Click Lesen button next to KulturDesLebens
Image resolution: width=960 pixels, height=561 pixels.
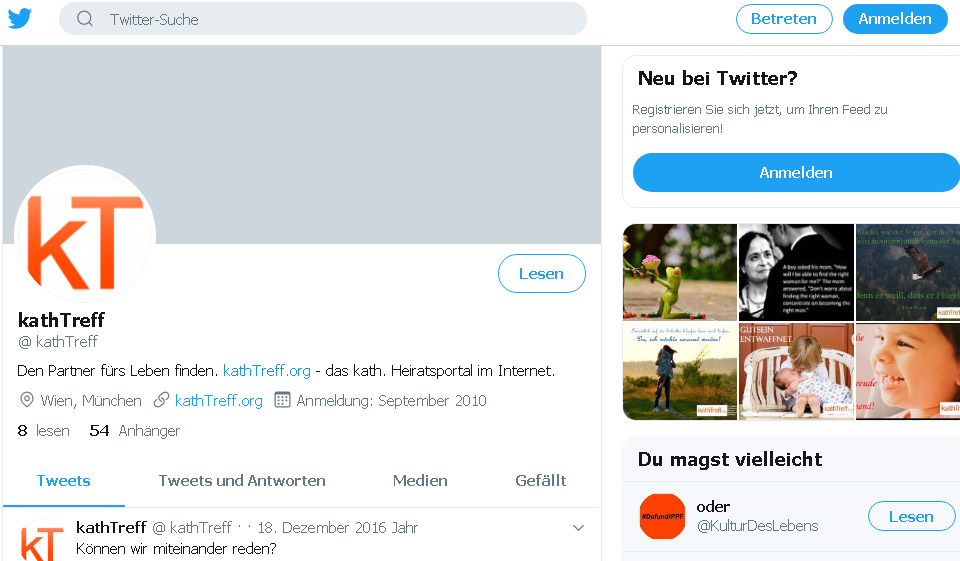[x=911, y=516]
